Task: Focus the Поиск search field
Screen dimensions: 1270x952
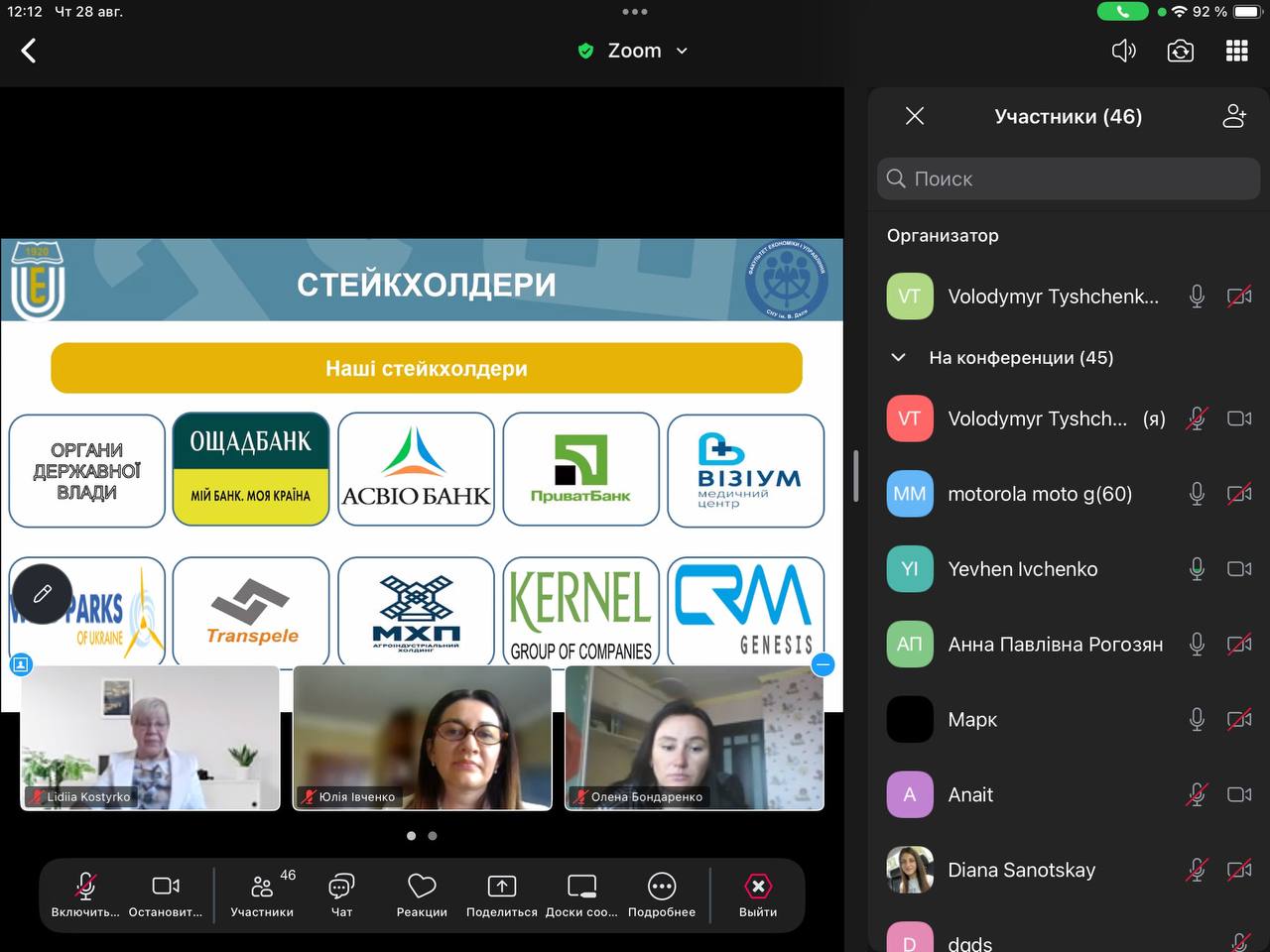Action: pos(1068,178)
